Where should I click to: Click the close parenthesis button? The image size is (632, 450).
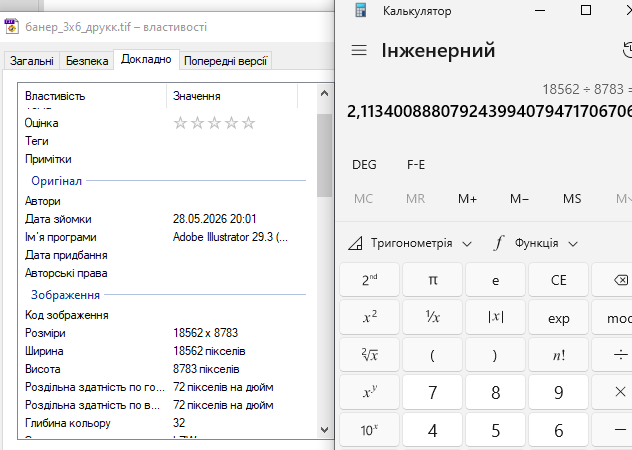495,355
